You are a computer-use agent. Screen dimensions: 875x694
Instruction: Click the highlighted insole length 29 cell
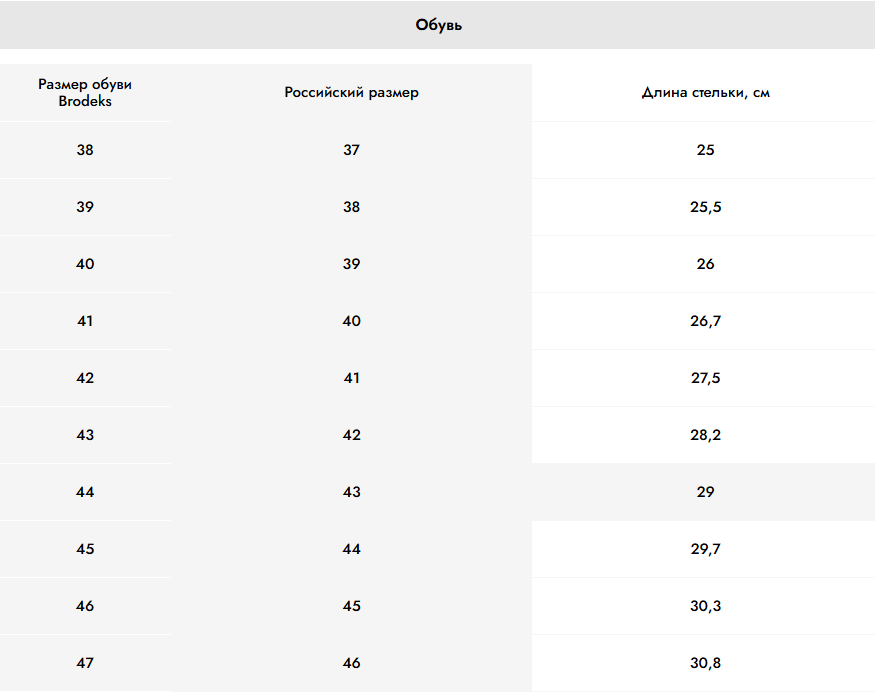click(705, 492)
